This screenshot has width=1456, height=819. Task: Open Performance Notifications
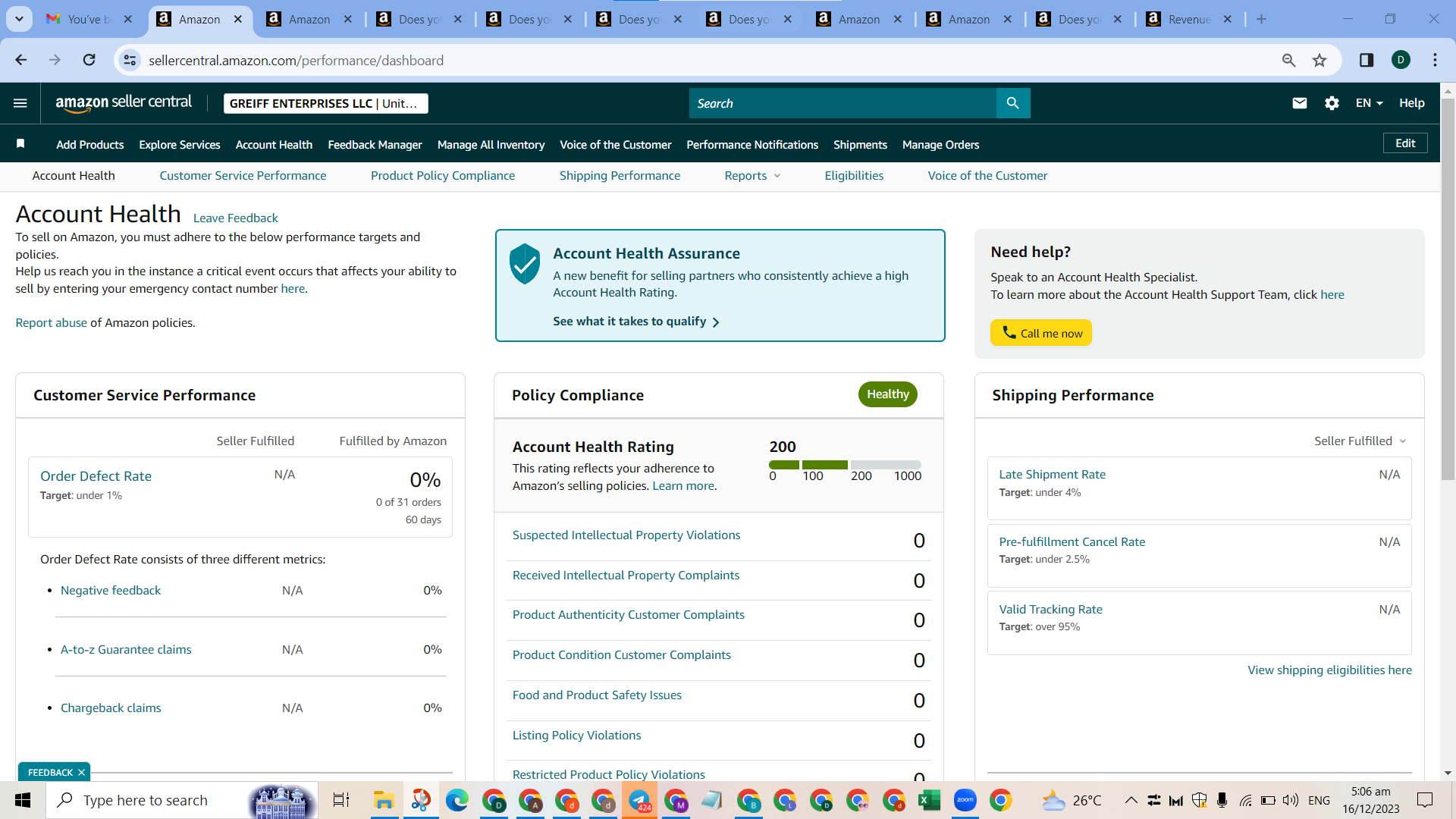click(752, 144)
